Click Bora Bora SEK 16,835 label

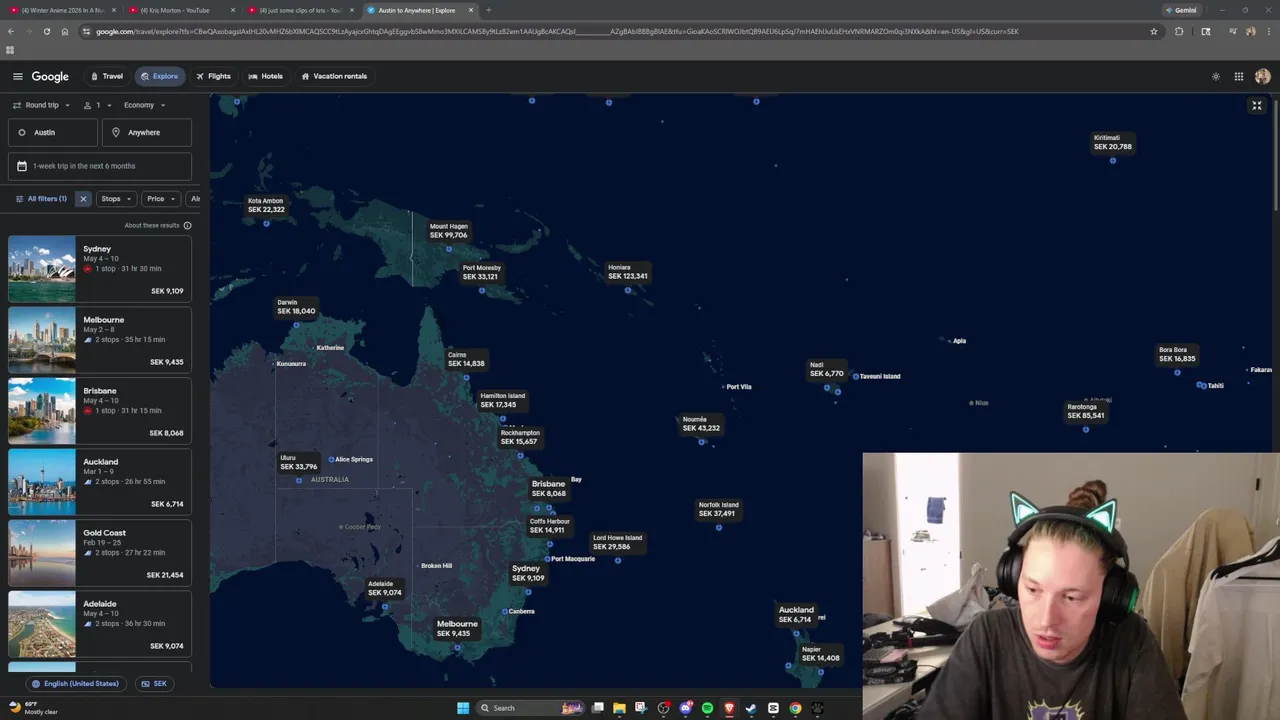pyautogui.click(x=1177, y=354)
